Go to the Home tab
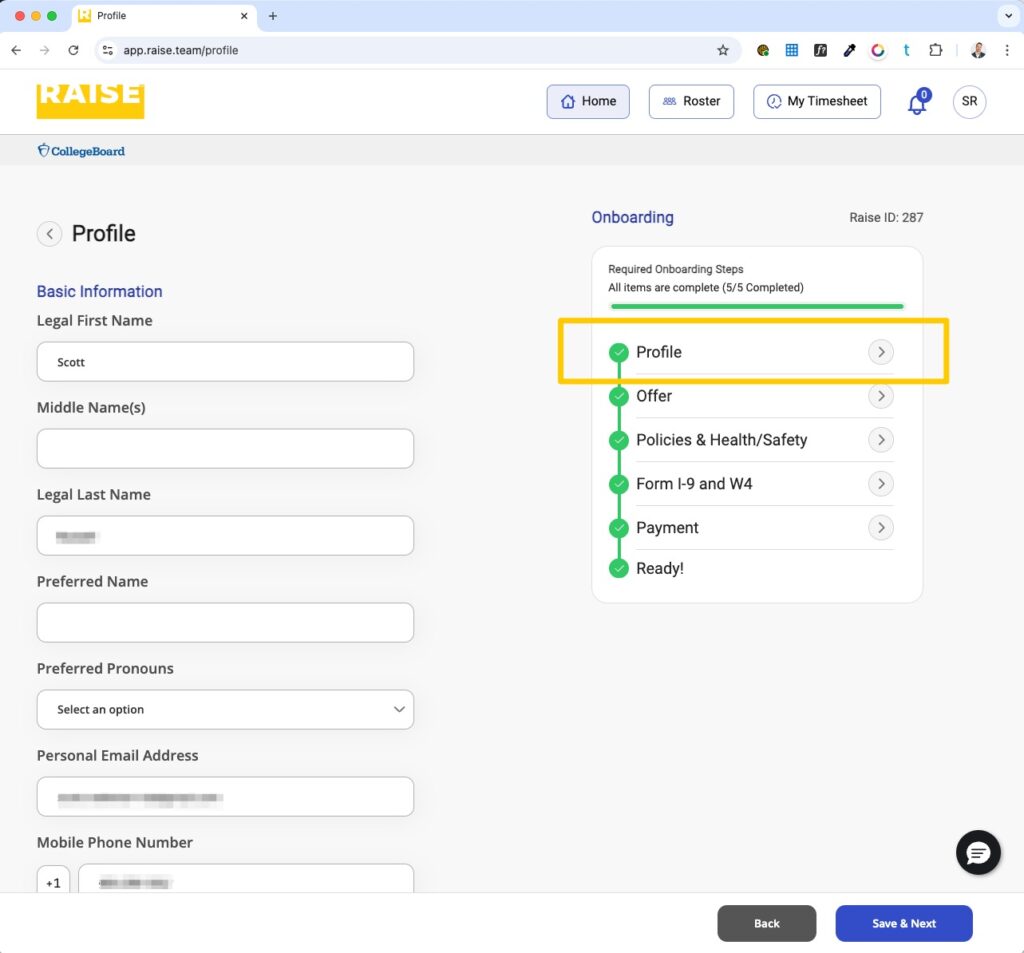Screen dimensions: 1024x953 pos(588,101)
